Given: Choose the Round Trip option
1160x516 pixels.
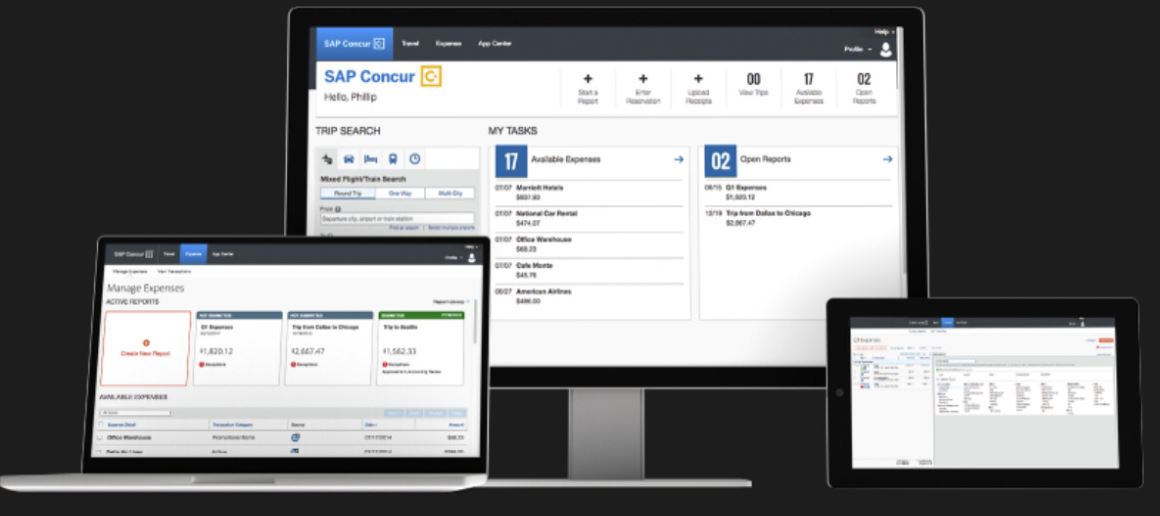Looking at the screenshot, I should [346, 193].
